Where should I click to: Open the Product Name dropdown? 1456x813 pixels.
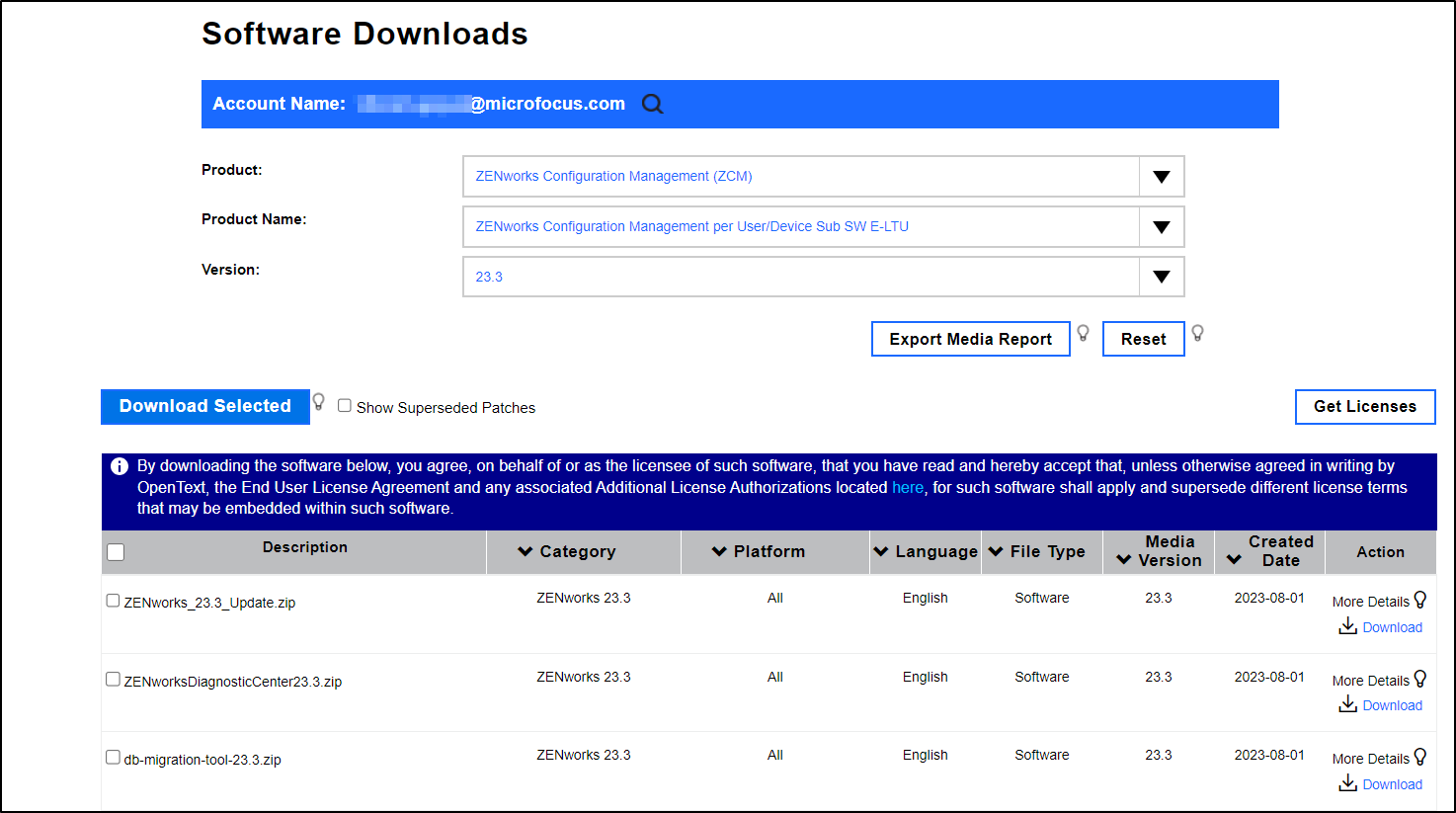[x=823, y=227]
